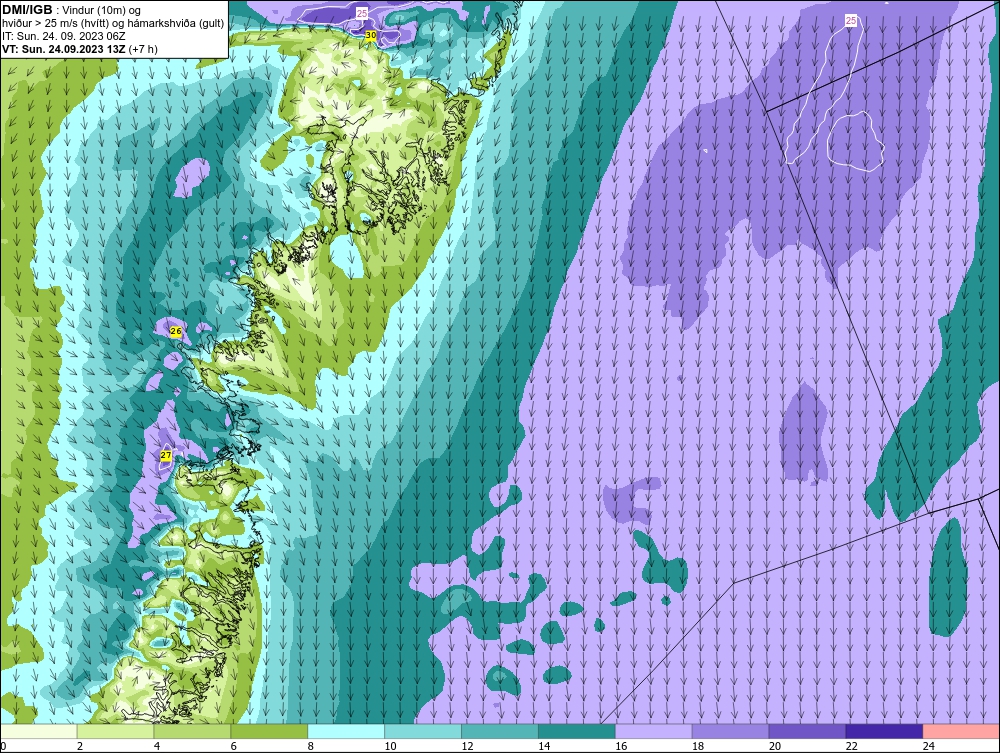The width and height of the screenshot is (1000, 753).
Task: Click the yellow gust marker labeled 30
Action: tap(371, 35)
